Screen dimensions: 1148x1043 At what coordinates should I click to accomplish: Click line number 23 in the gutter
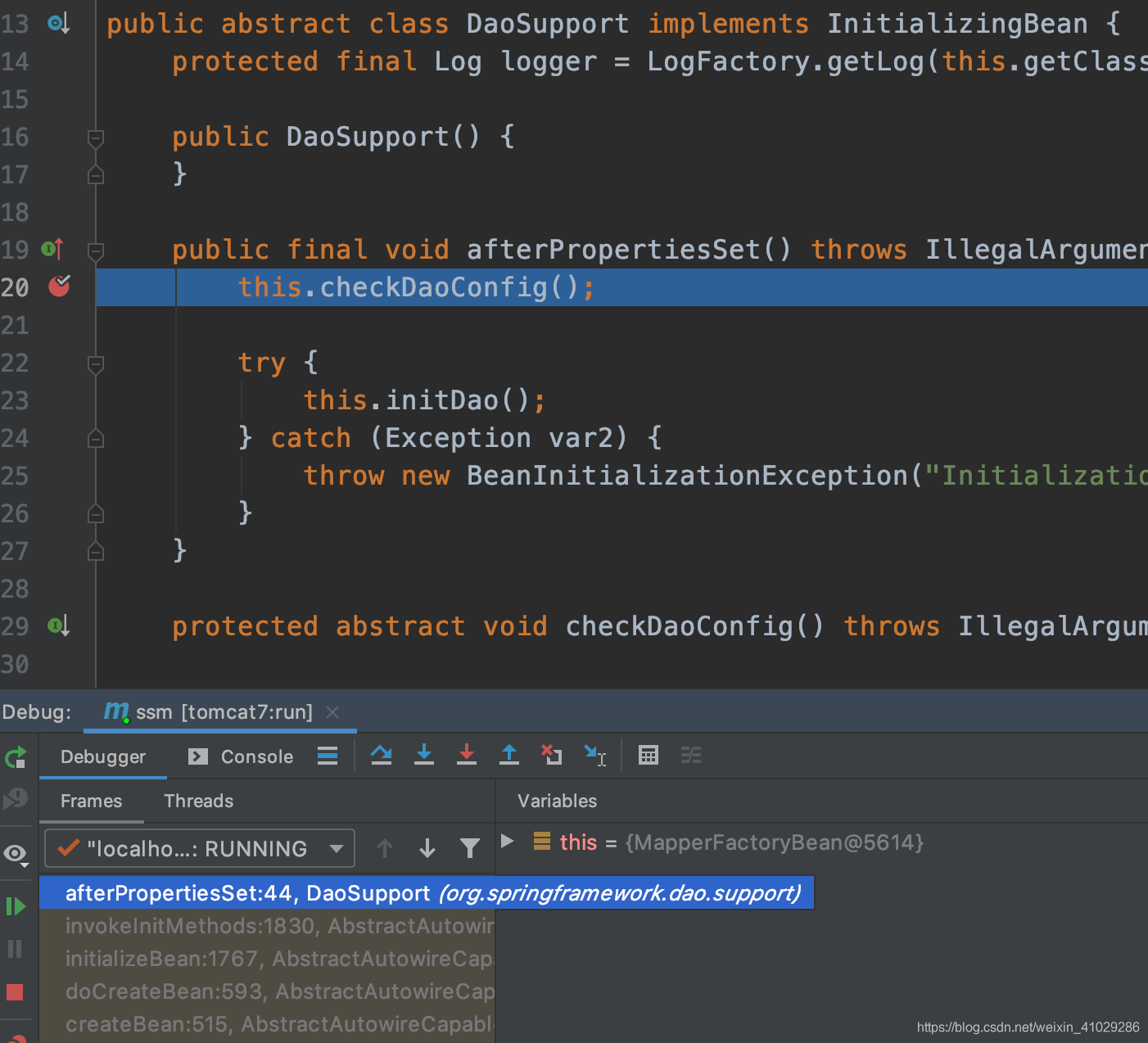[x=15, y=401]
